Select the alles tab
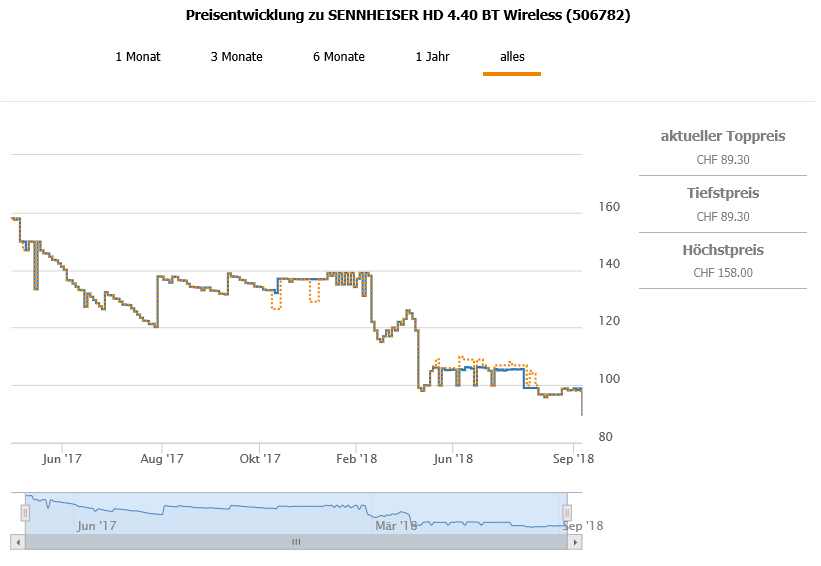Viewport: 821px width, 566px height. (512, 57)
